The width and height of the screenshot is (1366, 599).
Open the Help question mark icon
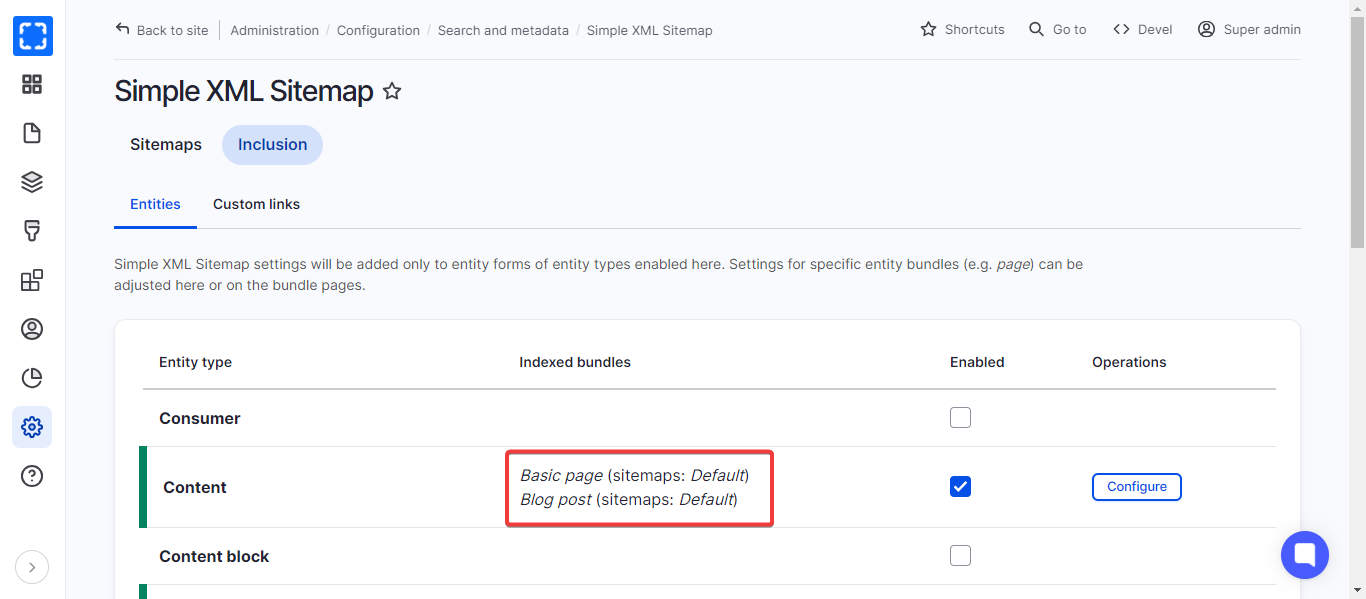click(32, 476)
